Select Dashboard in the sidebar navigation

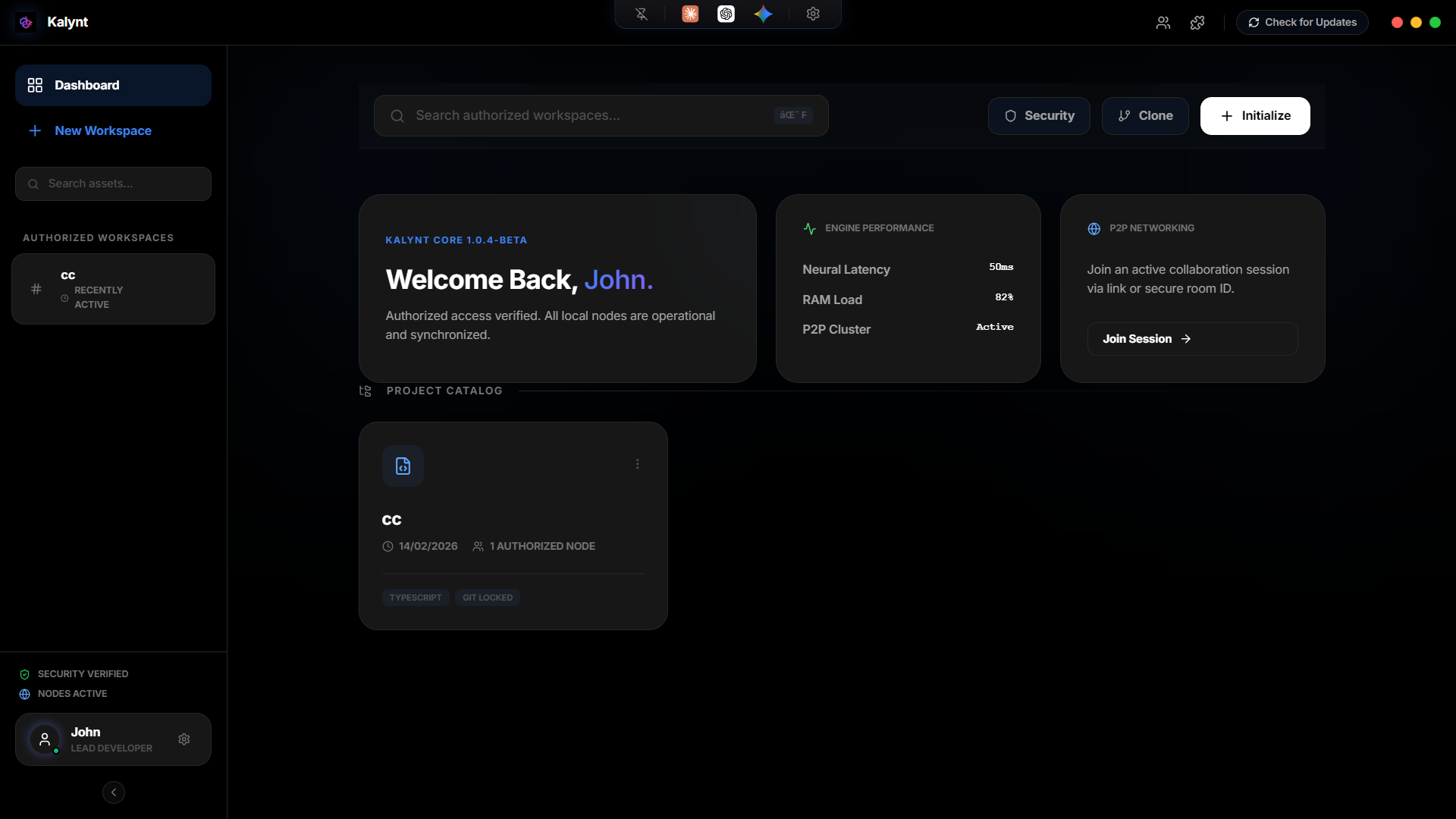(x=86, y=85)
